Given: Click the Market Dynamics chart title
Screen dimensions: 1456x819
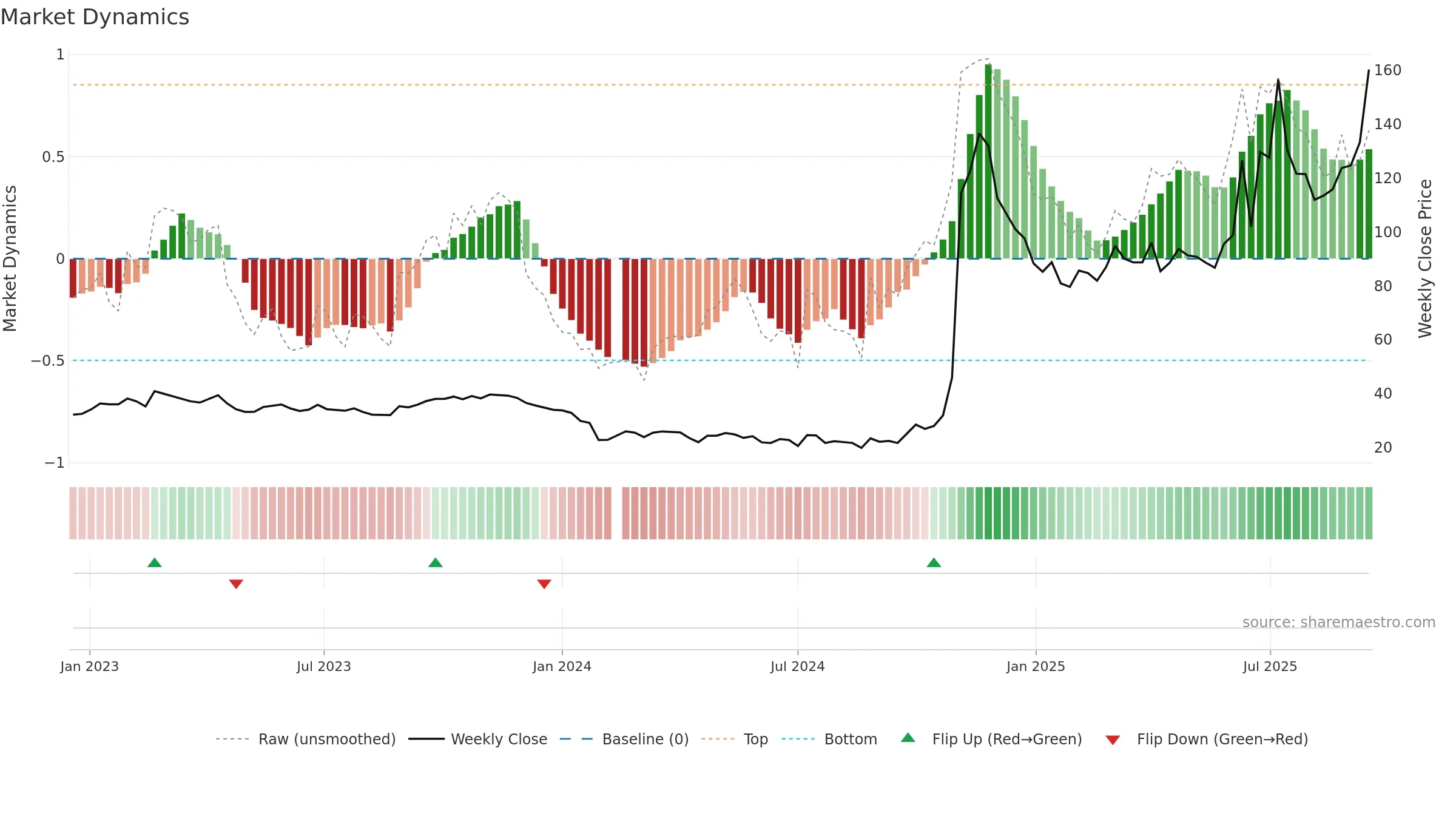Looking at the screenshot, I should (95, 17).
